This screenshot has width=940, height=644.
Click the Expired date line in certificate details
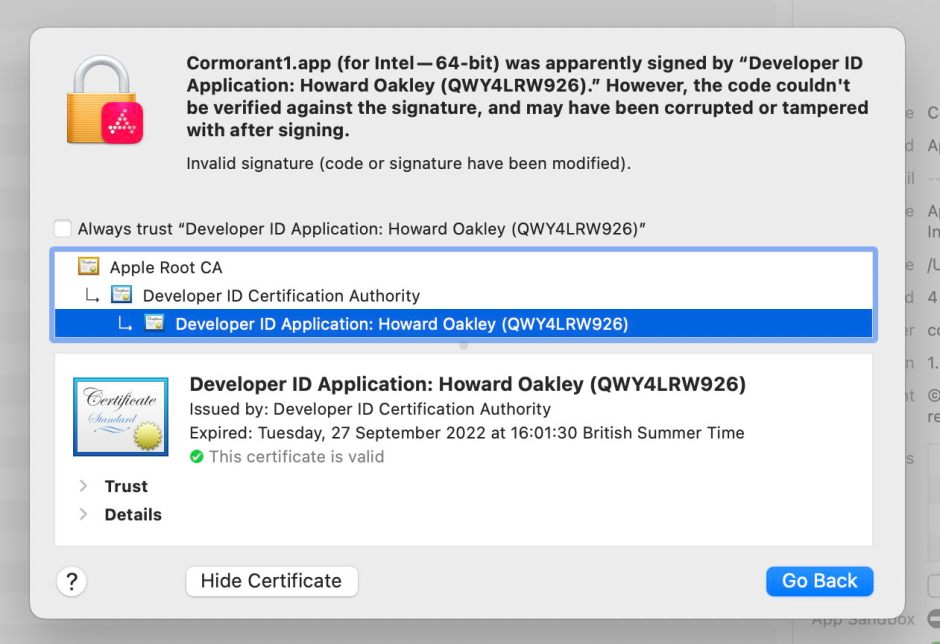[467, 433]
